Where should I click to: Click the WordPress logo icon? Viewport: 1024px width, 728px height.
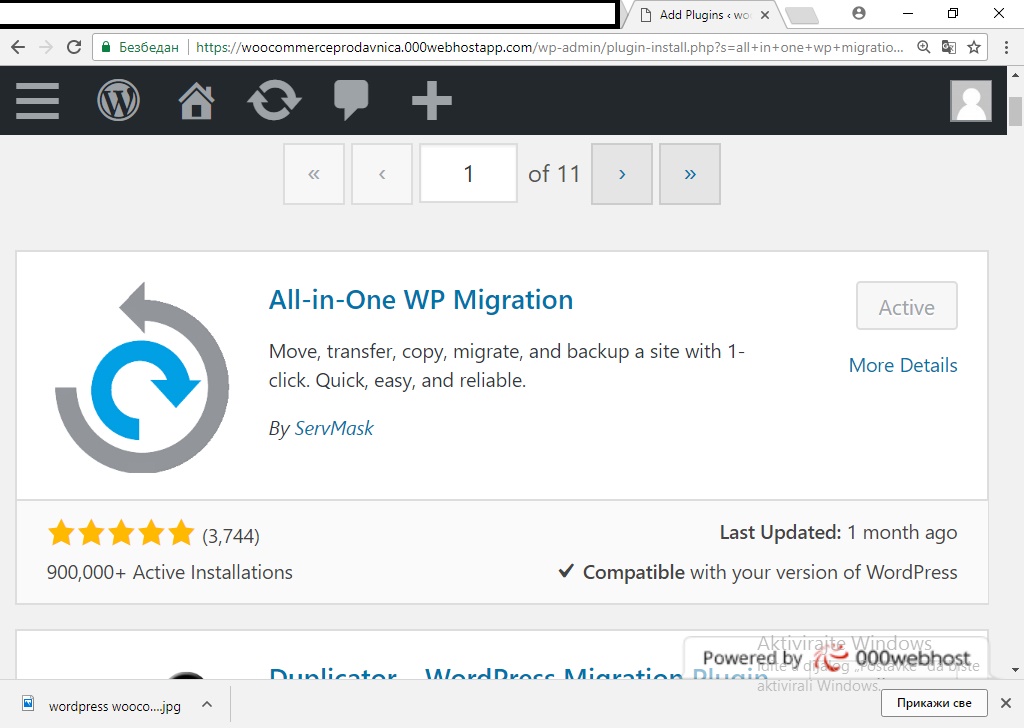pos(118,101)
